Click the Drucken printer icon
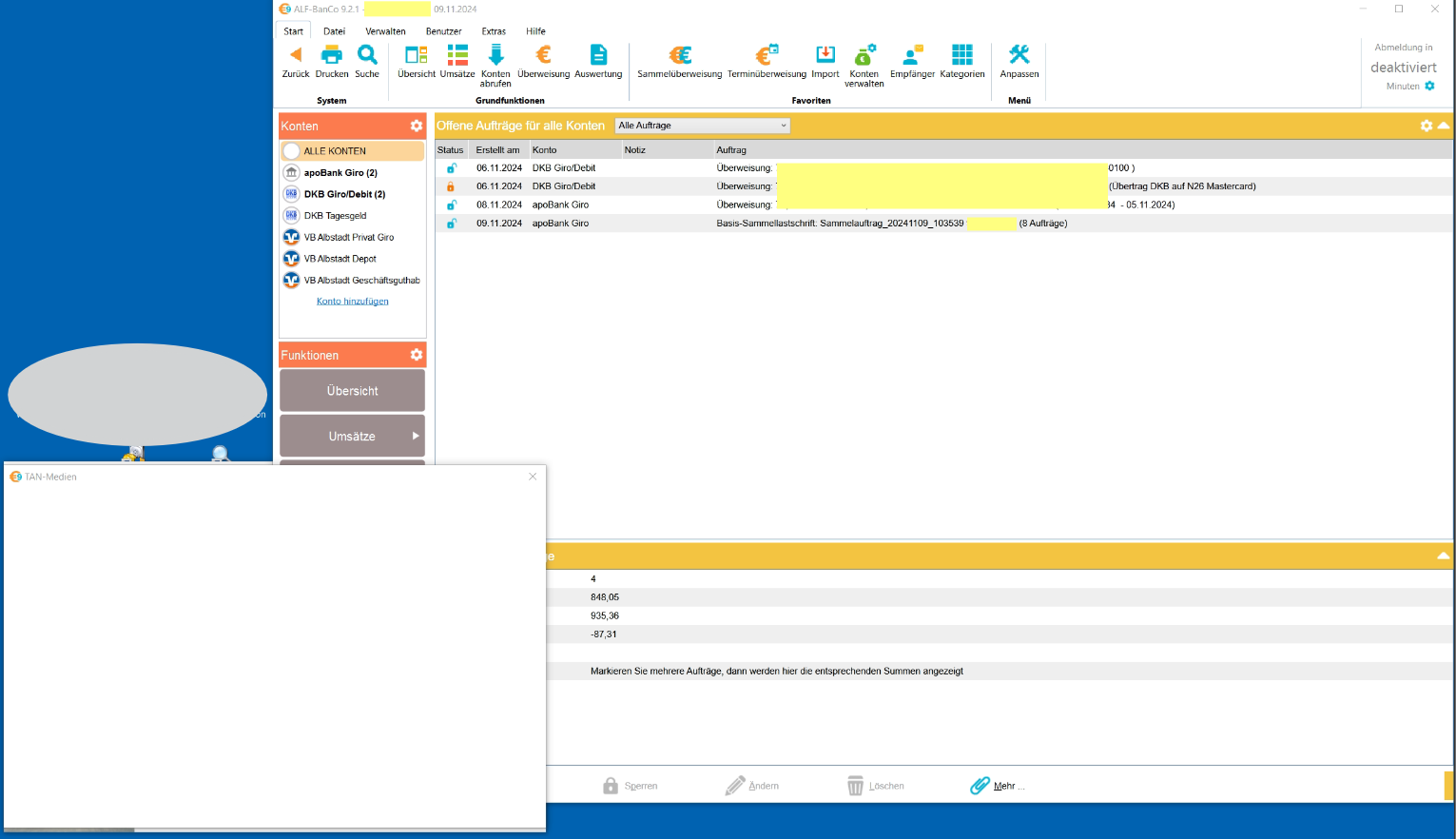 point(332,54)
